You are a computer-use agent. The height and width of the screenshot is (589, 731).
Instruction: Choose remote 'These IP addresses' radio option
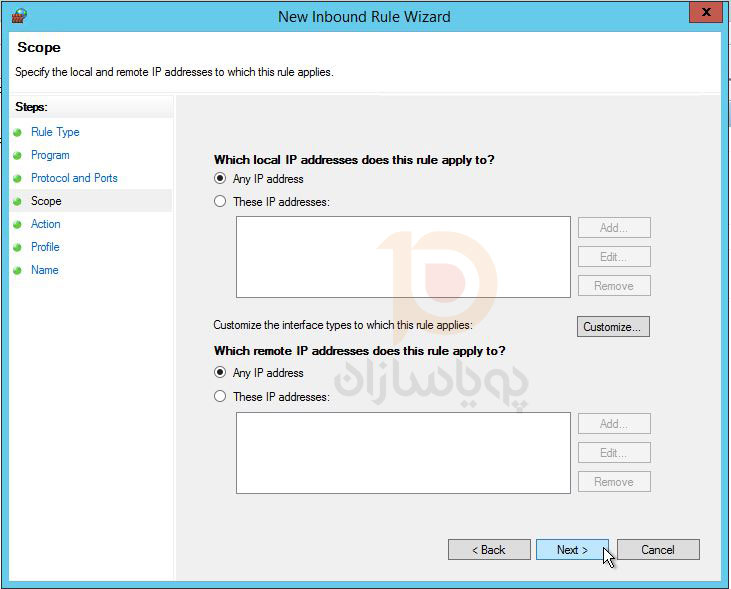(220, 397)
